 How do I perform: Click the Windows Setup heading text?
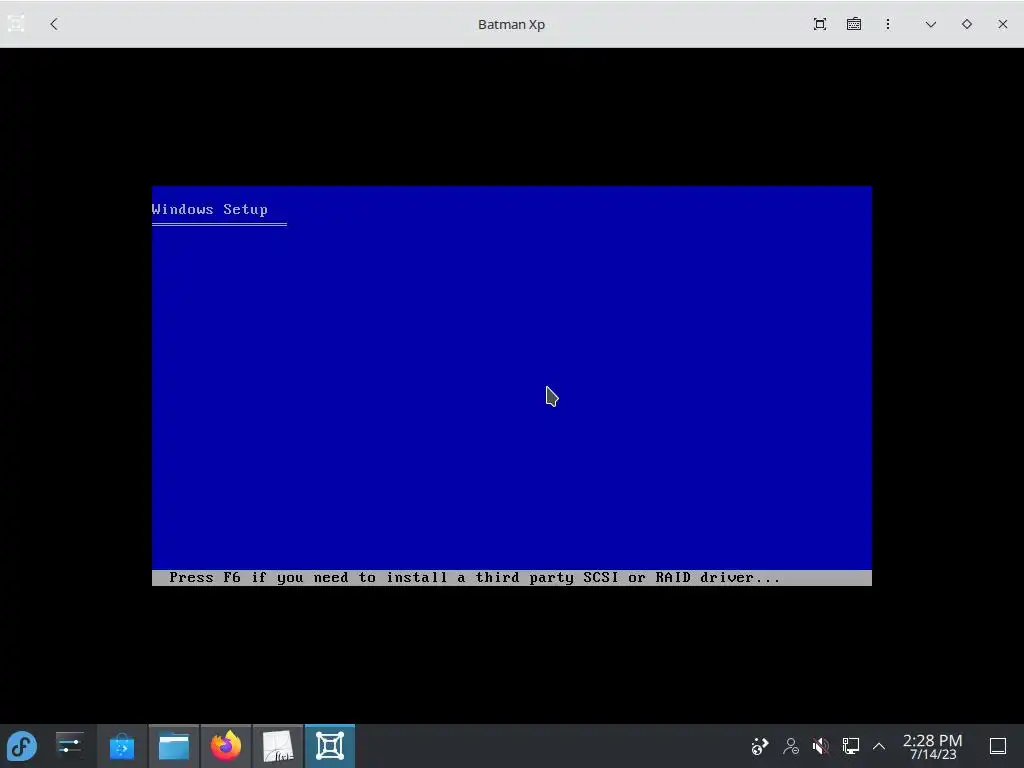pyautogui.click(x=210, y=209)
